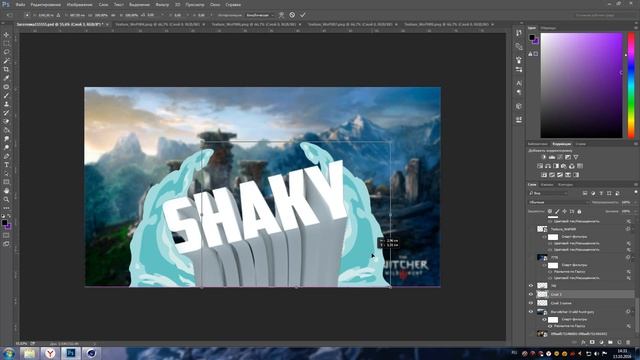640x360 pixels.
Task: Open the Фильтр menu
Action: pyautogui.click(x=162, y=4)
